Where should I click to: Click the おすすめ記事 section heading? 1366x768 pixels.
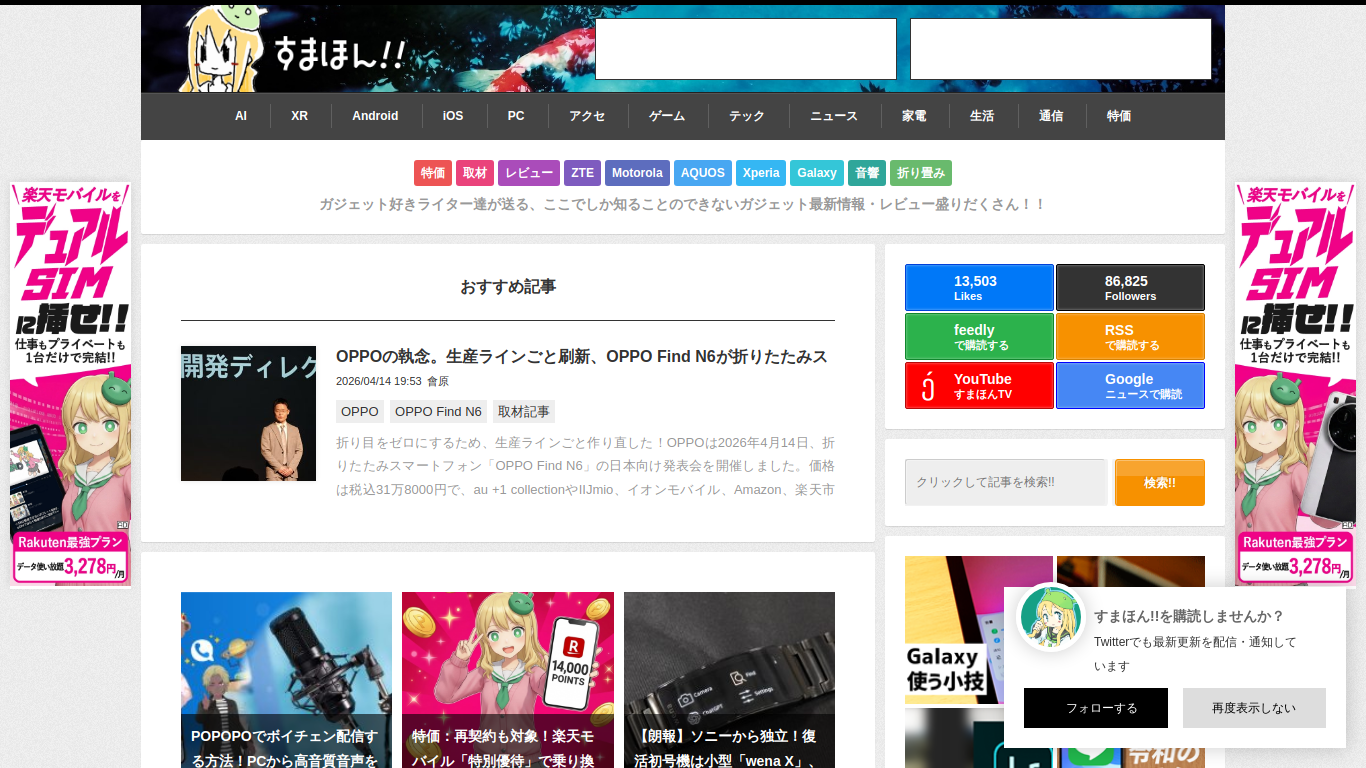(508, 287)
